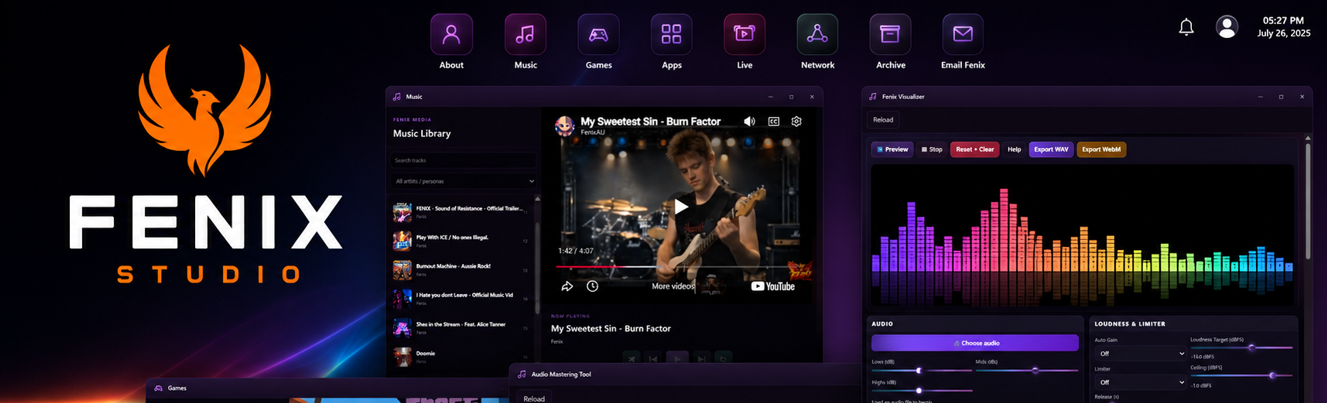Select track Burnout Machine - Aussie Rock!
1327x403 pixels.
(461, 270)
